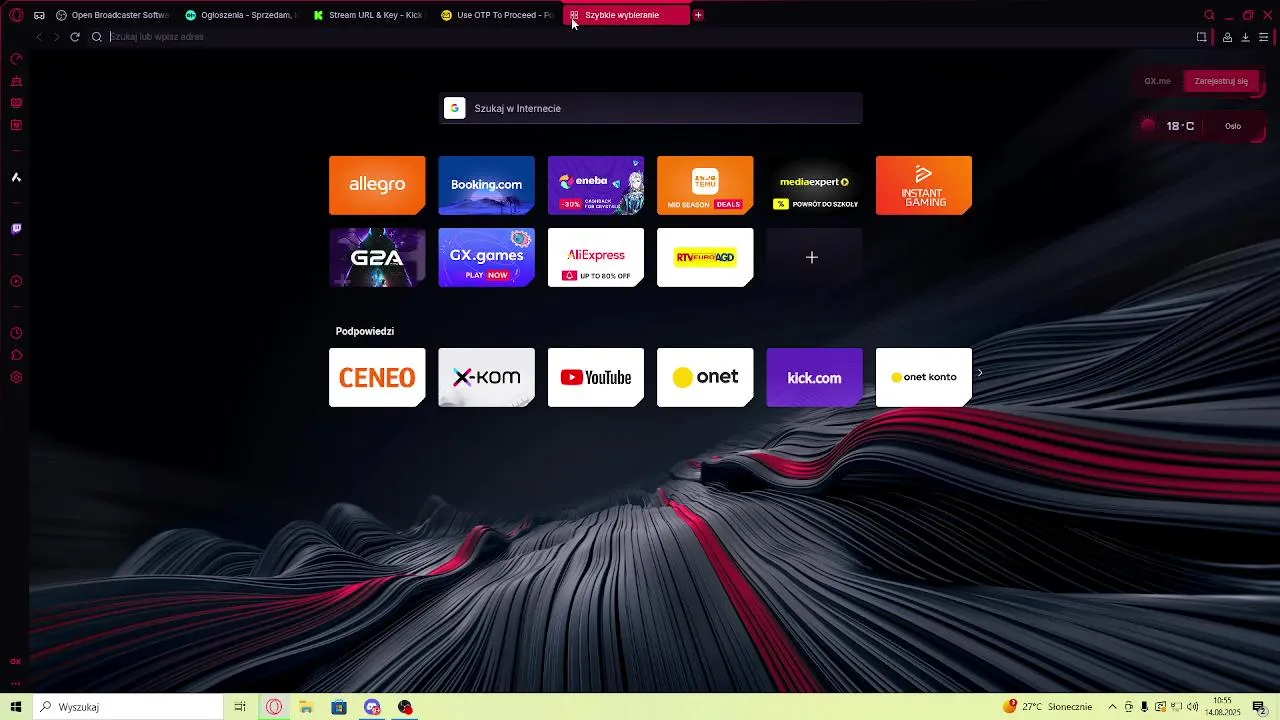Open the profile account icon

click(x=1227, y=37)
